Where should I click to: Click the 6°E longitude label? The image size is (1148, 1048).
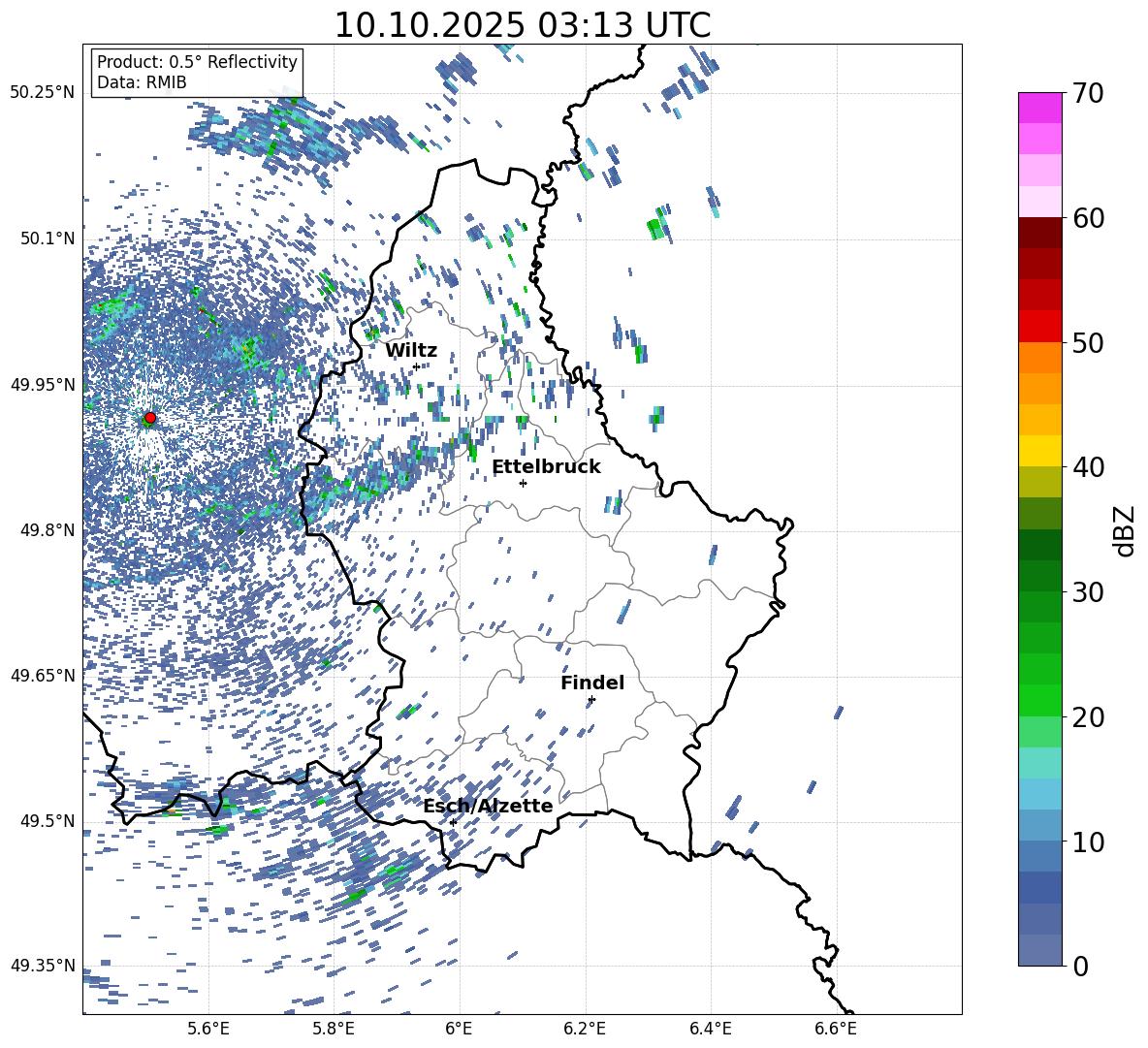tap(459, 1029)
